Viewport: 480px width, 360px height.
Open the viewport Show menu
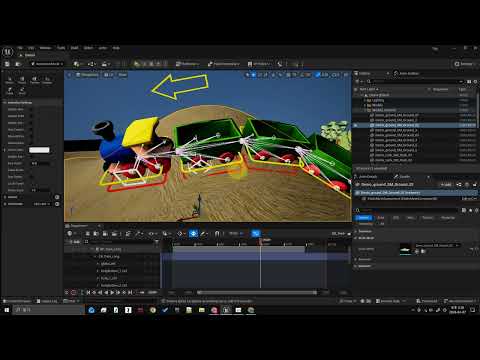click(x=122, y=75)
